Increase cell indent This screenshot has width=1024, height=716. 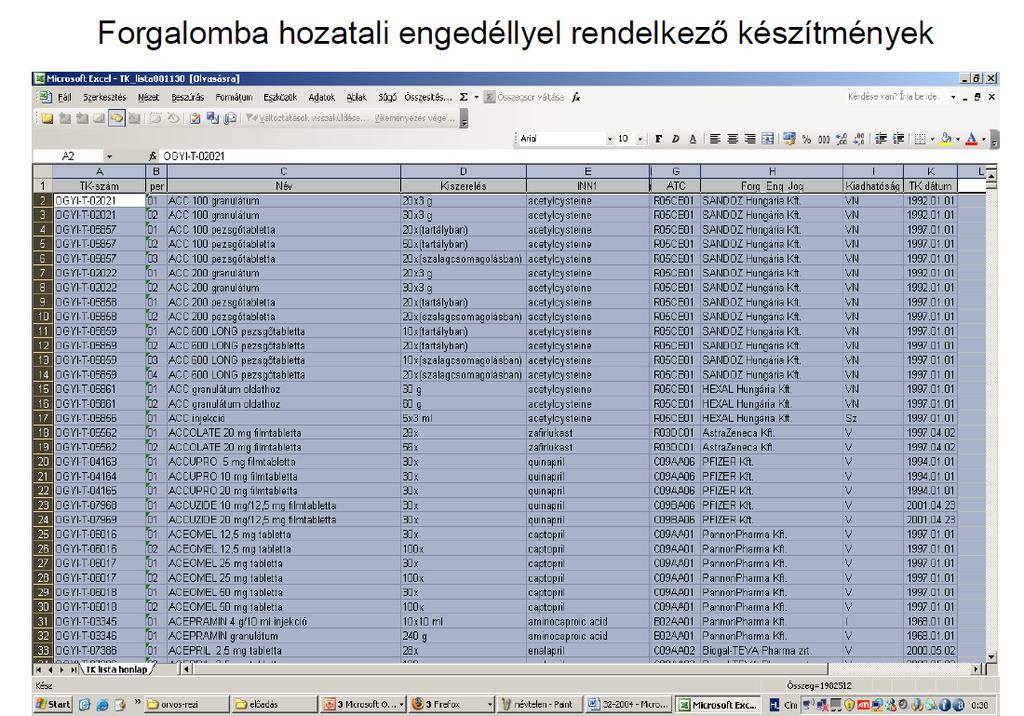899,138
